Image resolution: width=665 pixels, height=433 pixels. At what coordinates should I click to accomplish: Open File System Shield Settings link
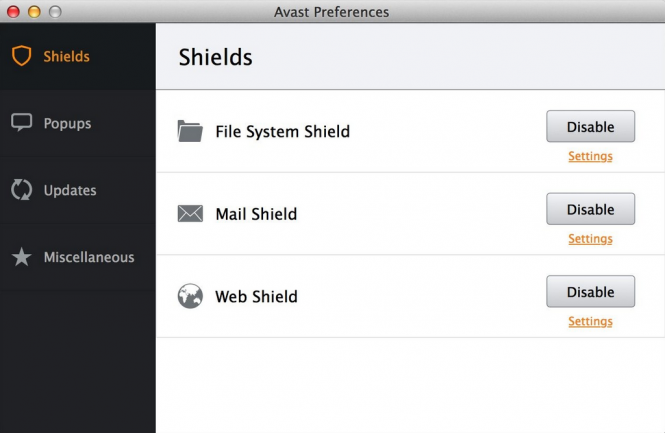[x=590, y=156]
